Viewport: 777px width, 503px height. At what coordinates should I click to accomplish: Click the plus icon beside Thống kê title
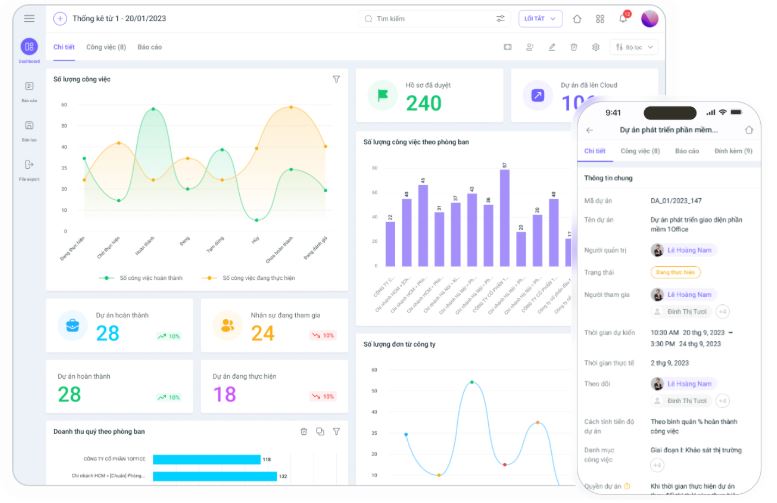click(60, 19)
